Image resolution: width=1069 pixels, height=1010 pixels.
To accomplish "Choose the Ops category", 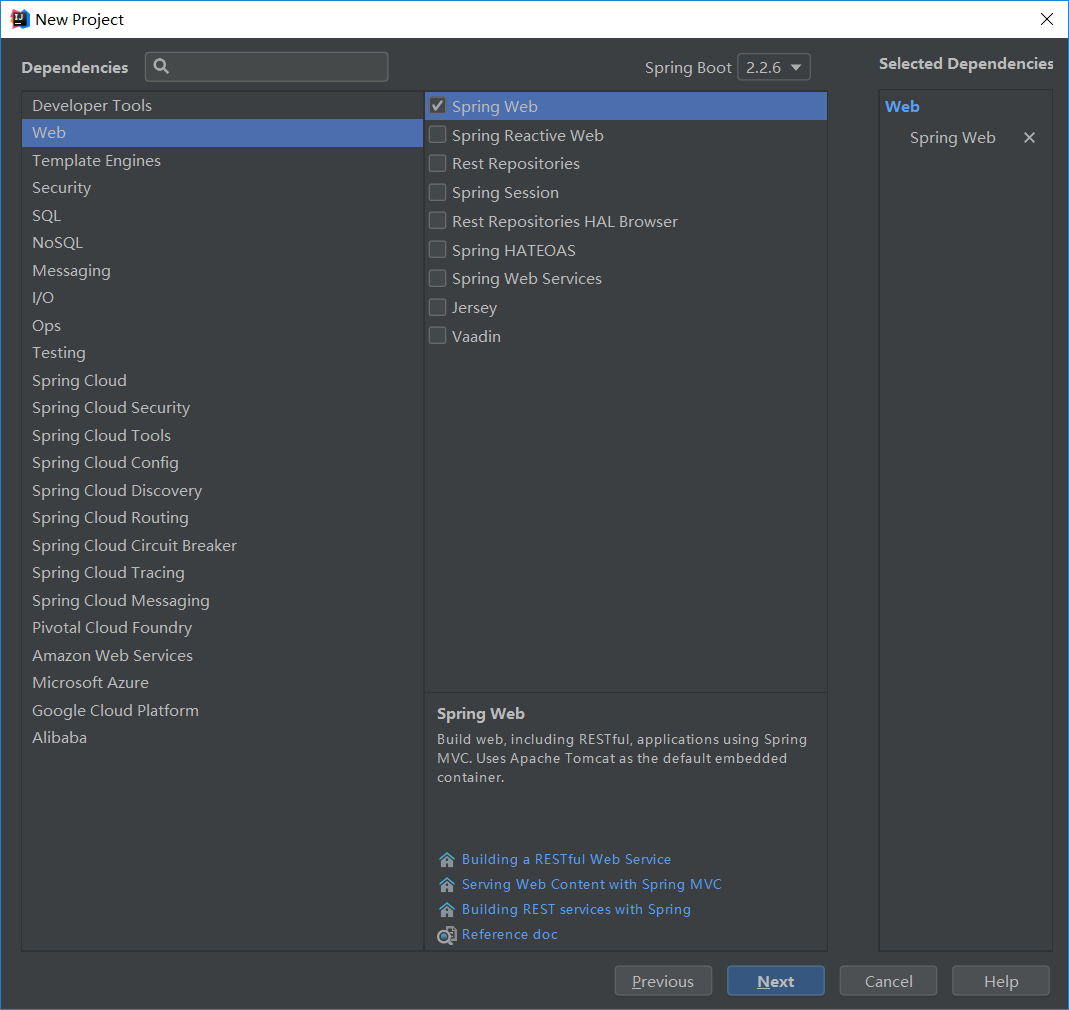I will tap(222, 325).
